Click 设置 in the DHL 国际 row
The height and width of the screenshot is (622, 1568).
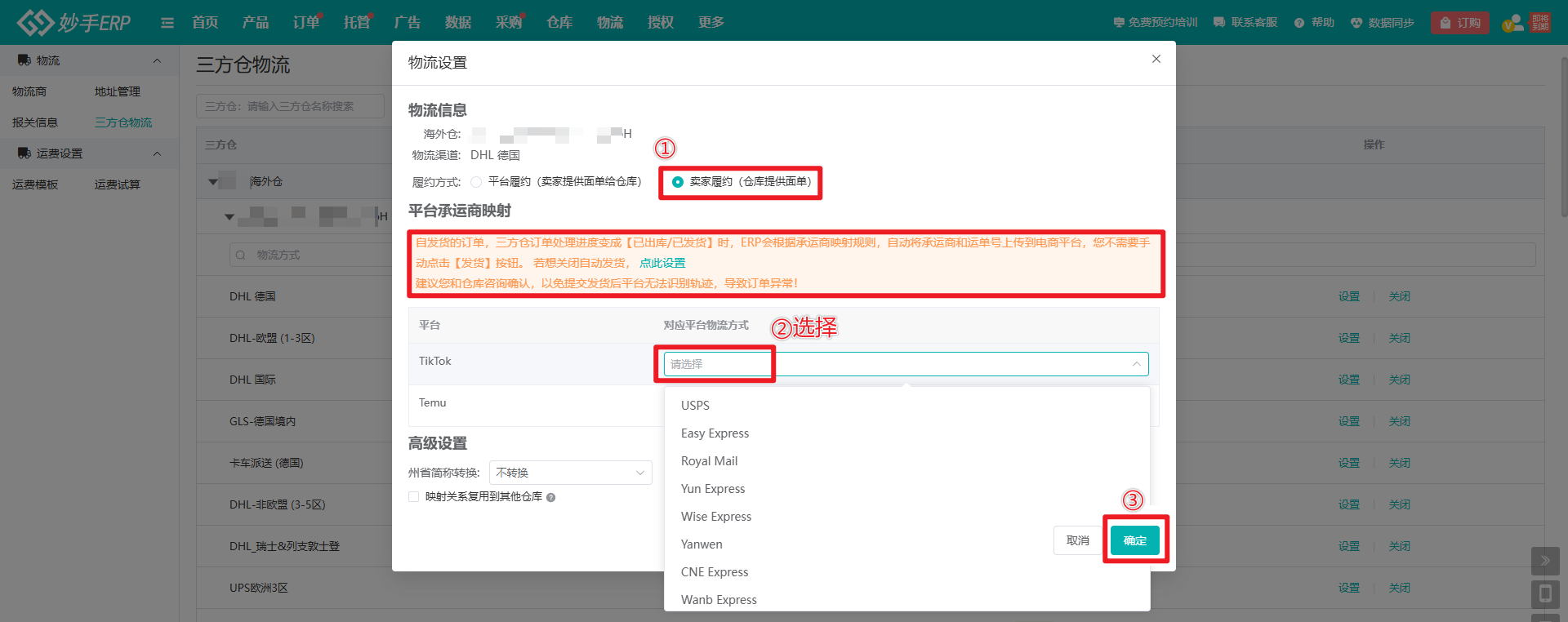coord(1349,380)
